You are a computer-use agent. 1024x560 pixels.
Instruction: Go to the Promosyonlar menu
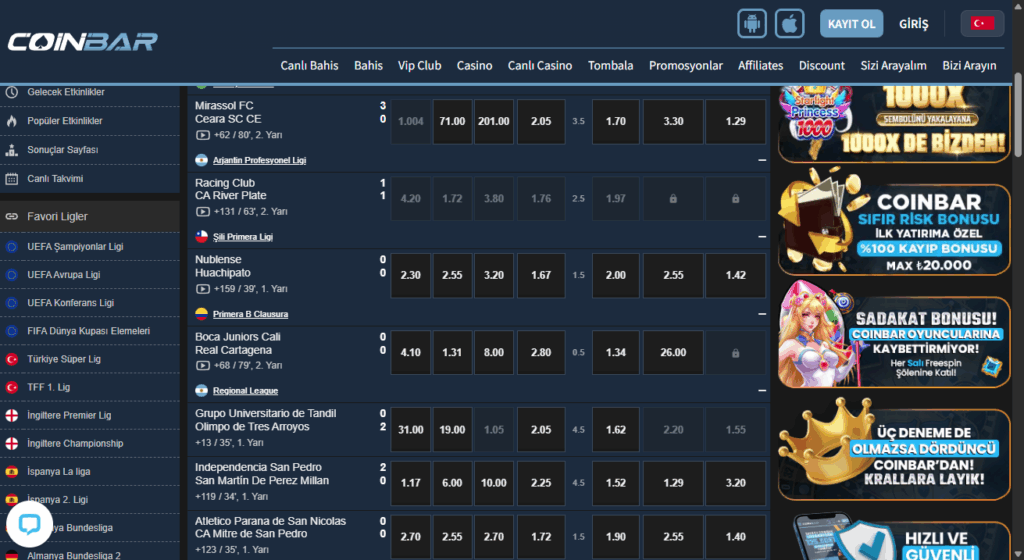pyautogui.click(x=685, y=66)
